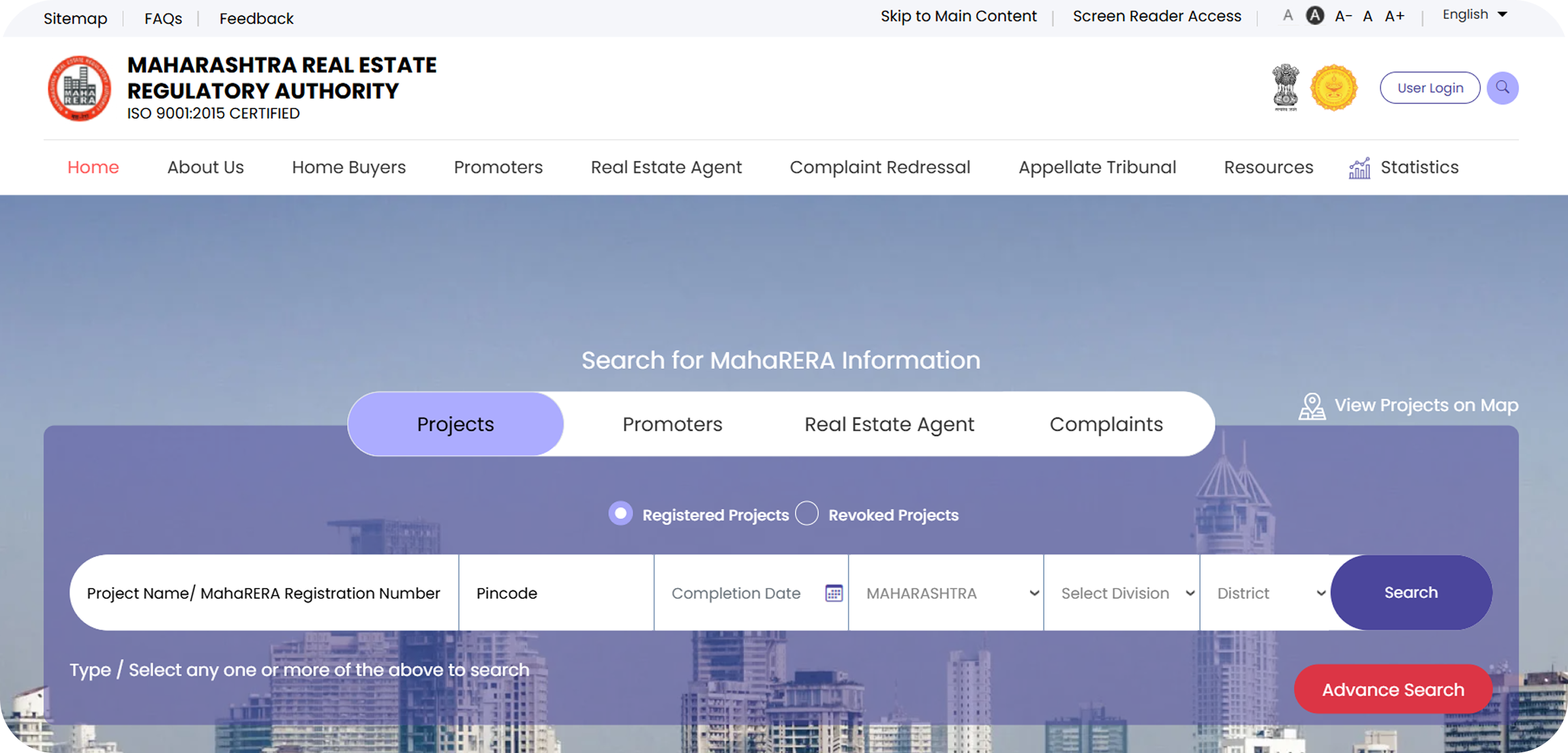The image size is (1568, 753).
Task: Select the Revoked Projects radio button
Action: coord(806,513)
